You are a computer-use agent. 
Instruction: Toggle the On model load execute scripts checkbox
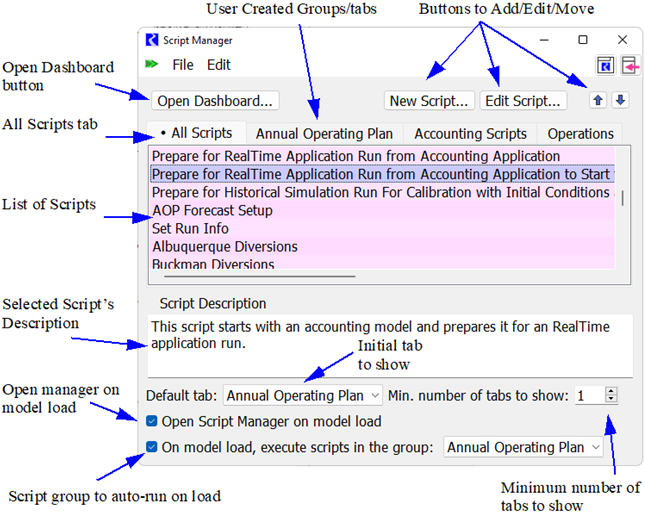(152, 447)
